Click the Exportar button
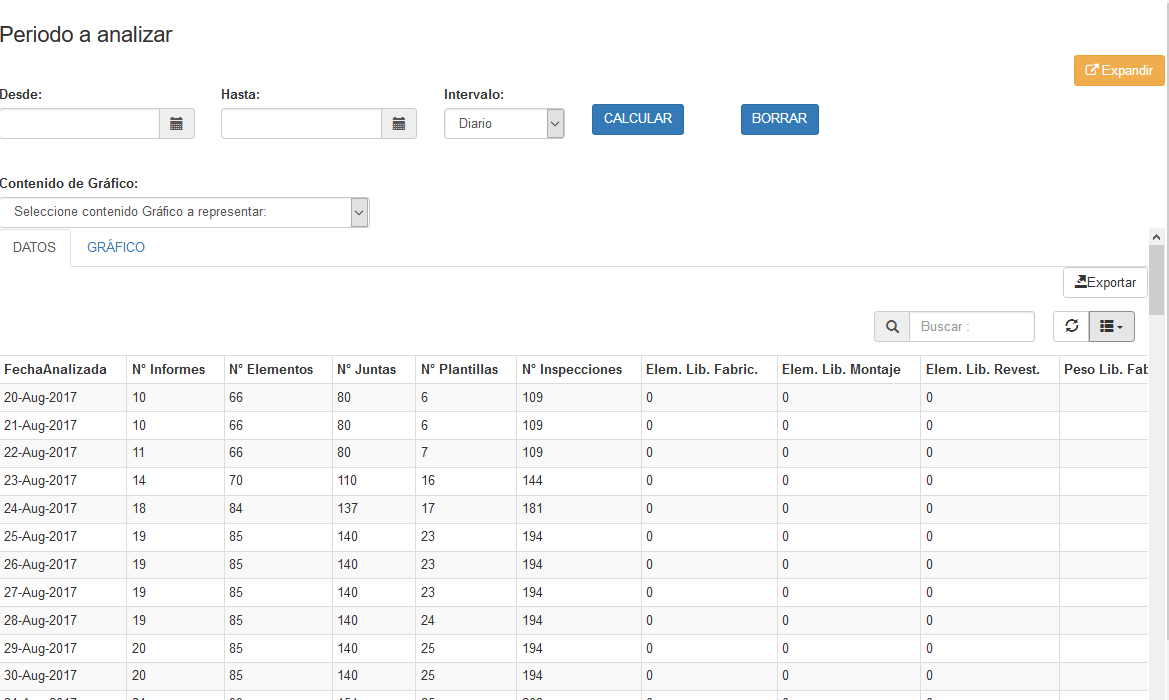 1105,283
